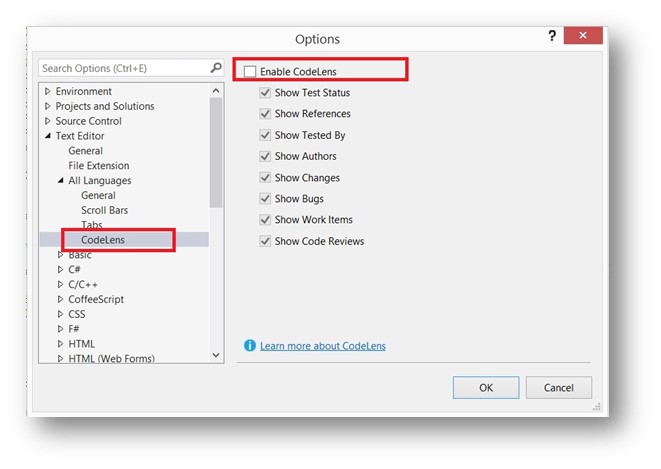661x469 pixels.
Task: Expand the F# node arrow
Action: (60, 329)
